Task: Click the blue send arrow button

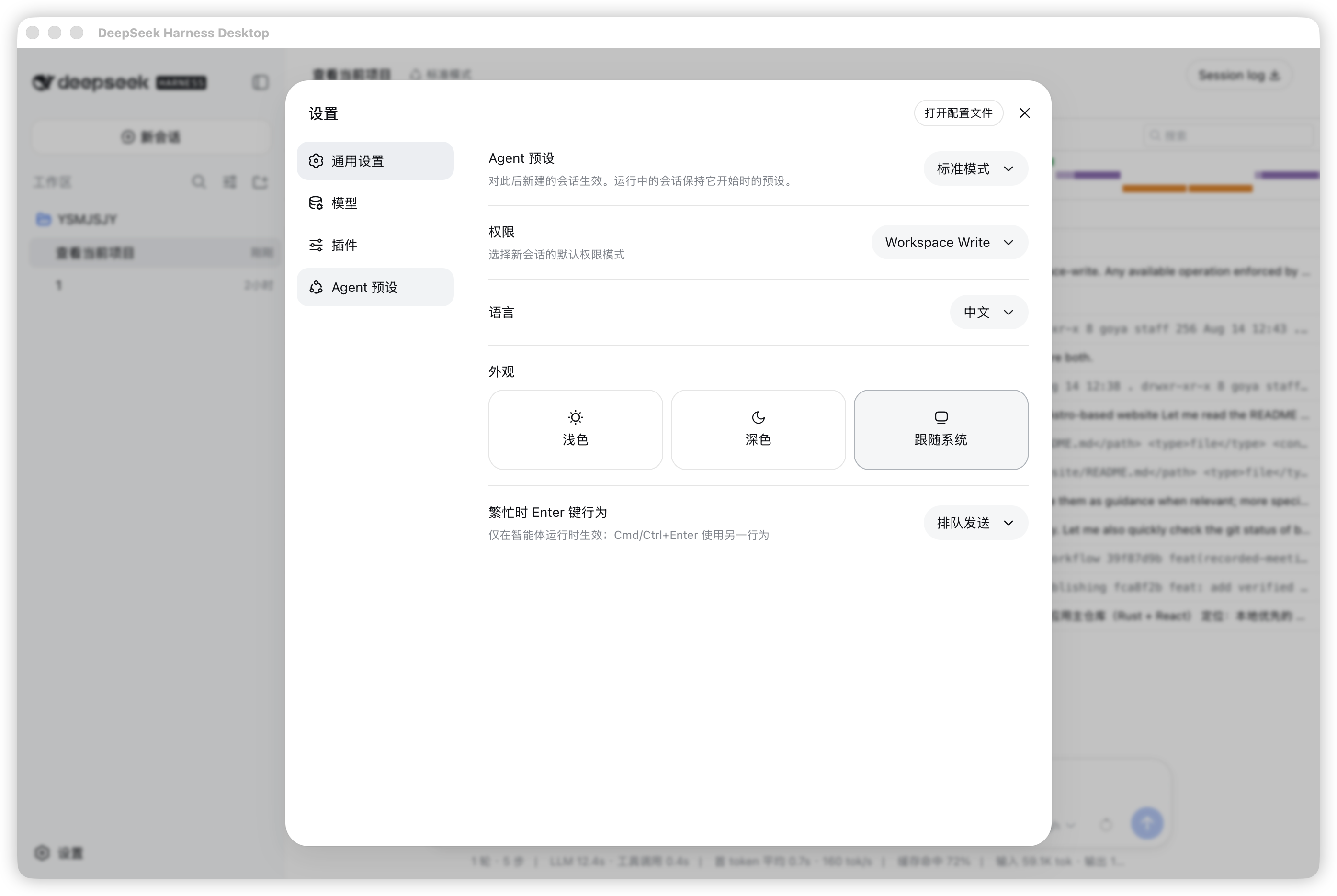Action: pos(1147,823)
